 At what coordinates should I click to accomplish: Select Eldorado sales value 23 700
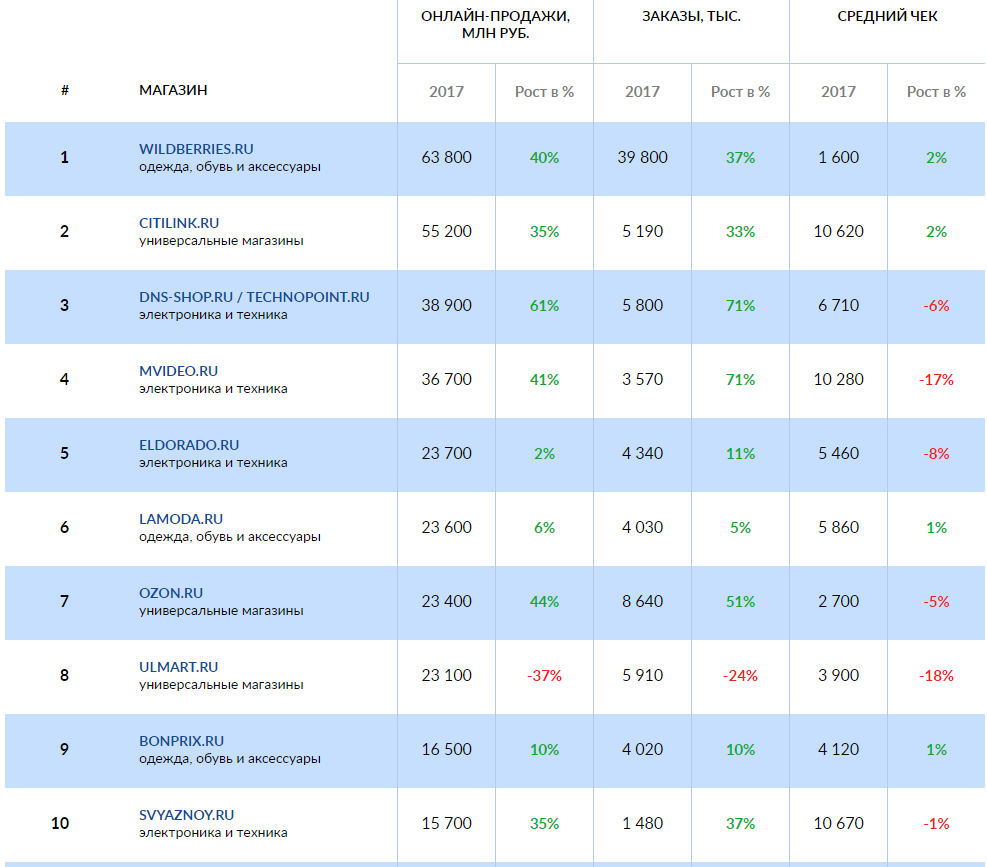(446, 453)
